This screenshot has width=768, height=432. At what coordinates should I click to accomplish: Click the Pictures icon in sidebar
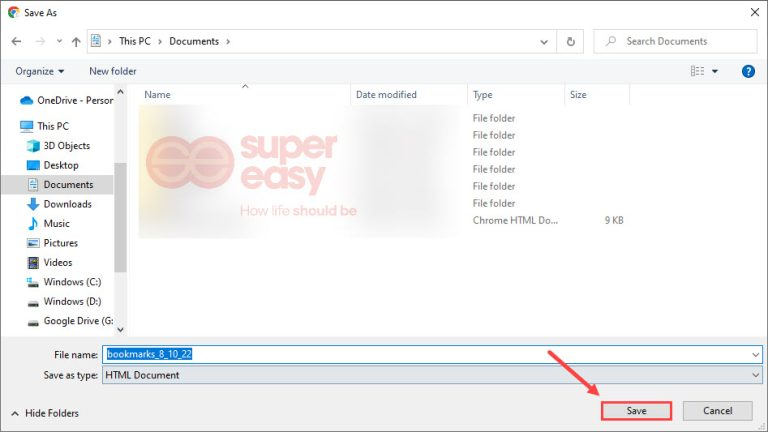click(33, 243)
